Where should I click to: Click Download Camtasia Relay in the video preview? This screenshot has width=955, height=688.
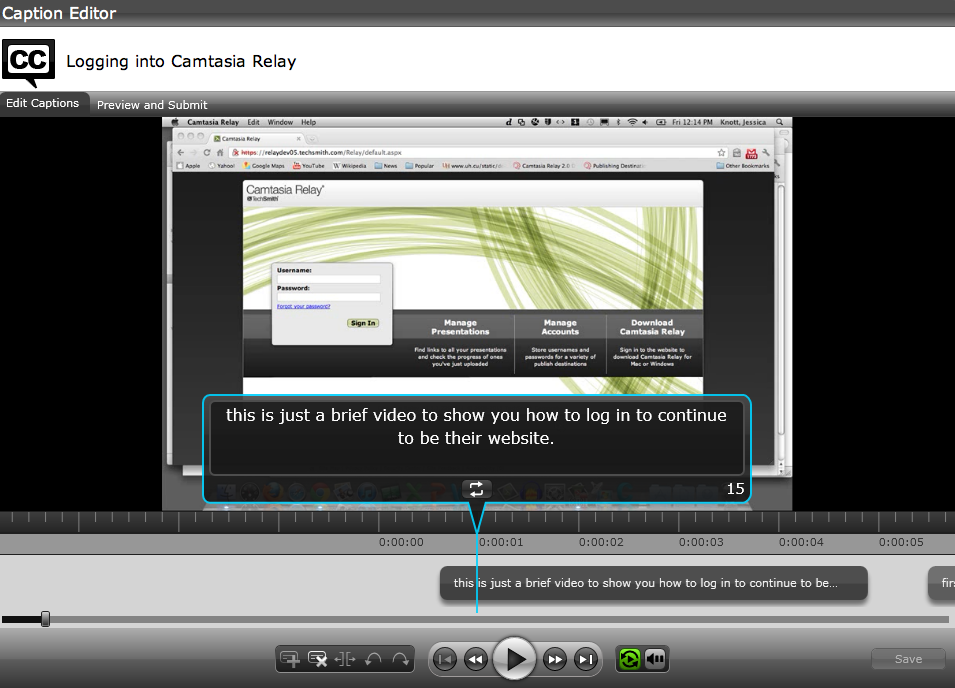coord(652,327)
